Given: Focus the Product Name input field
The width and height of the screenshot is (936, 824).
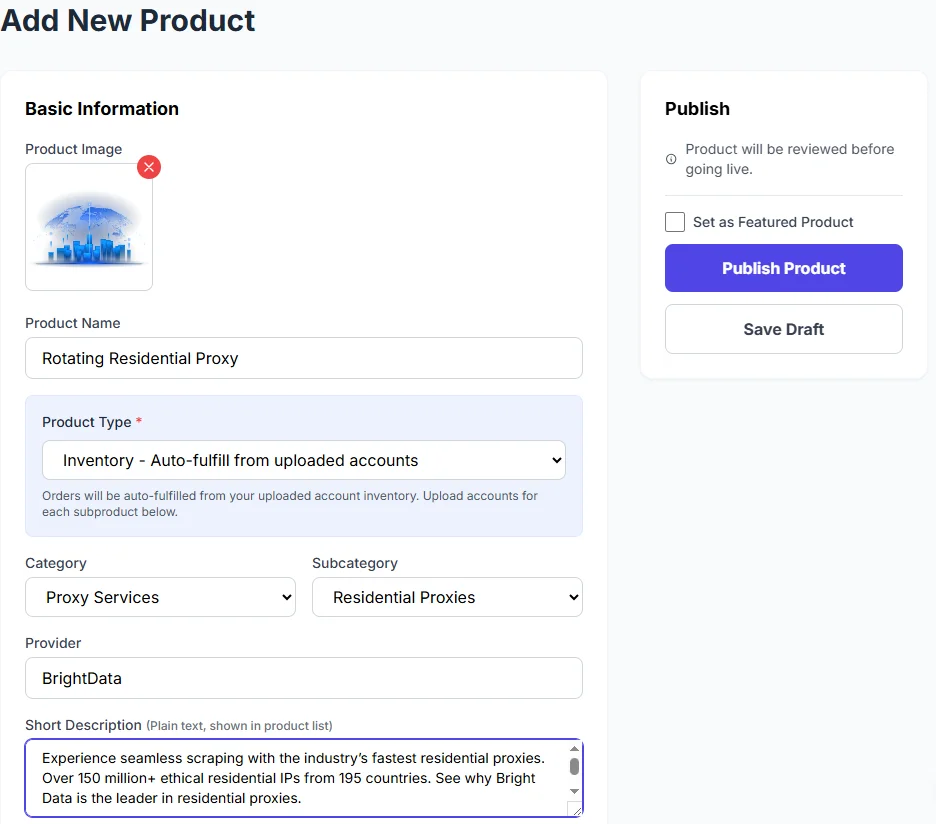Looking at the screenshot, I should click(304, 358).
